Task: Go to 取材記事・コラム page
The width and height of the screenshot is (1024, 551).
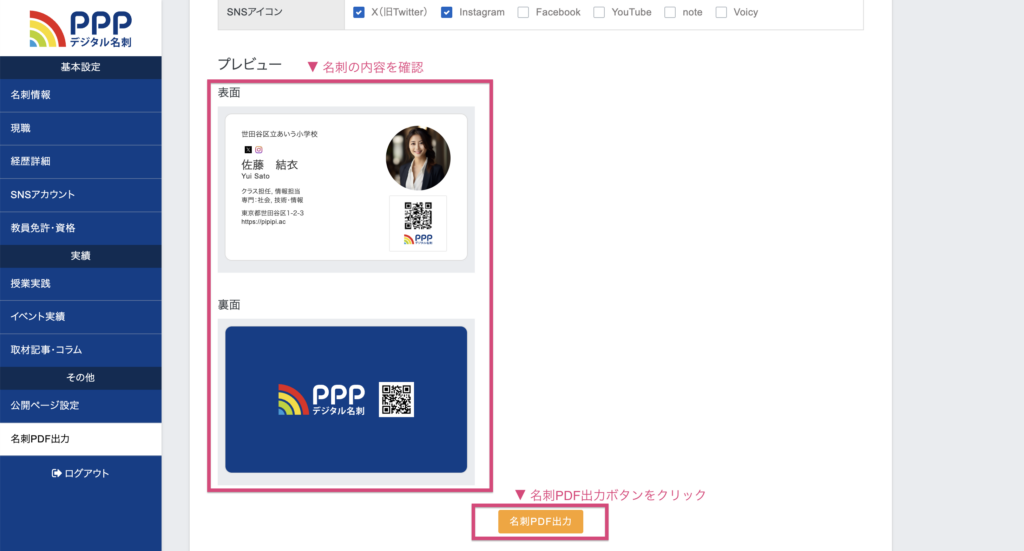Action: (81, 351)
